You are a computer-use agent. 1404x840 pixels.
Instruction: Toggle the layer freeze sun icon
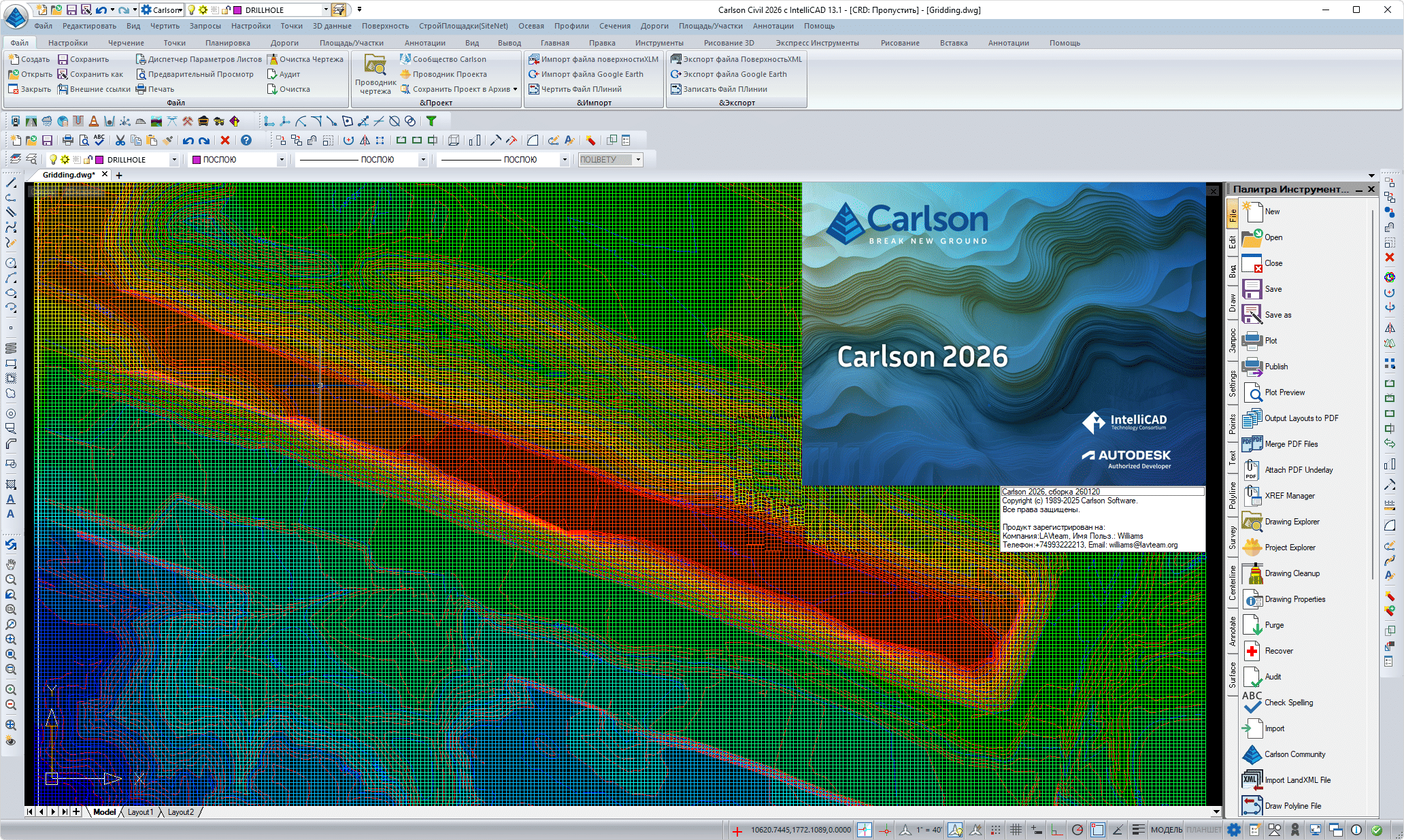click(x=65, y=159)
